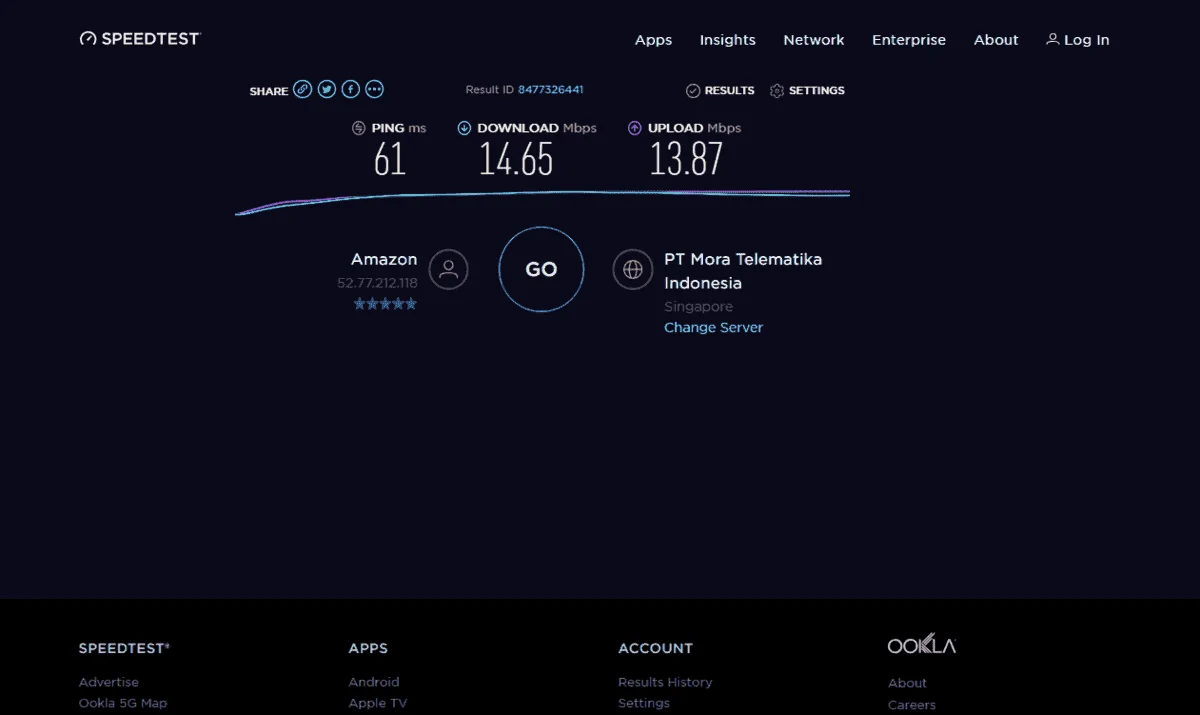Click the IP address 52.77.212.118
This screenshot has width=1200, height=715.
pyautogui.click(x=377, y=283)
